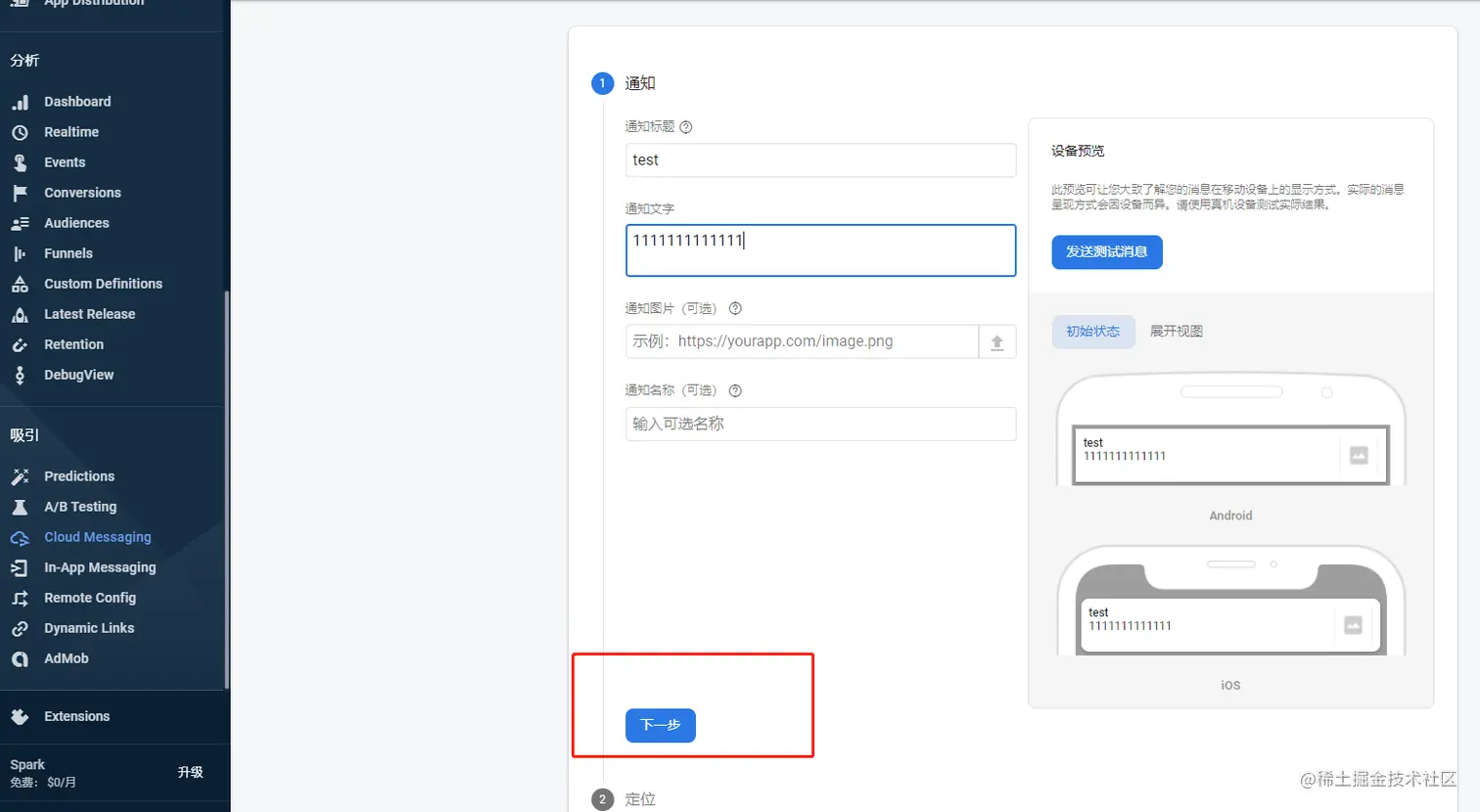Open the Dynamic Links icon
The image size is (1480, 812).
click(22, 627)
